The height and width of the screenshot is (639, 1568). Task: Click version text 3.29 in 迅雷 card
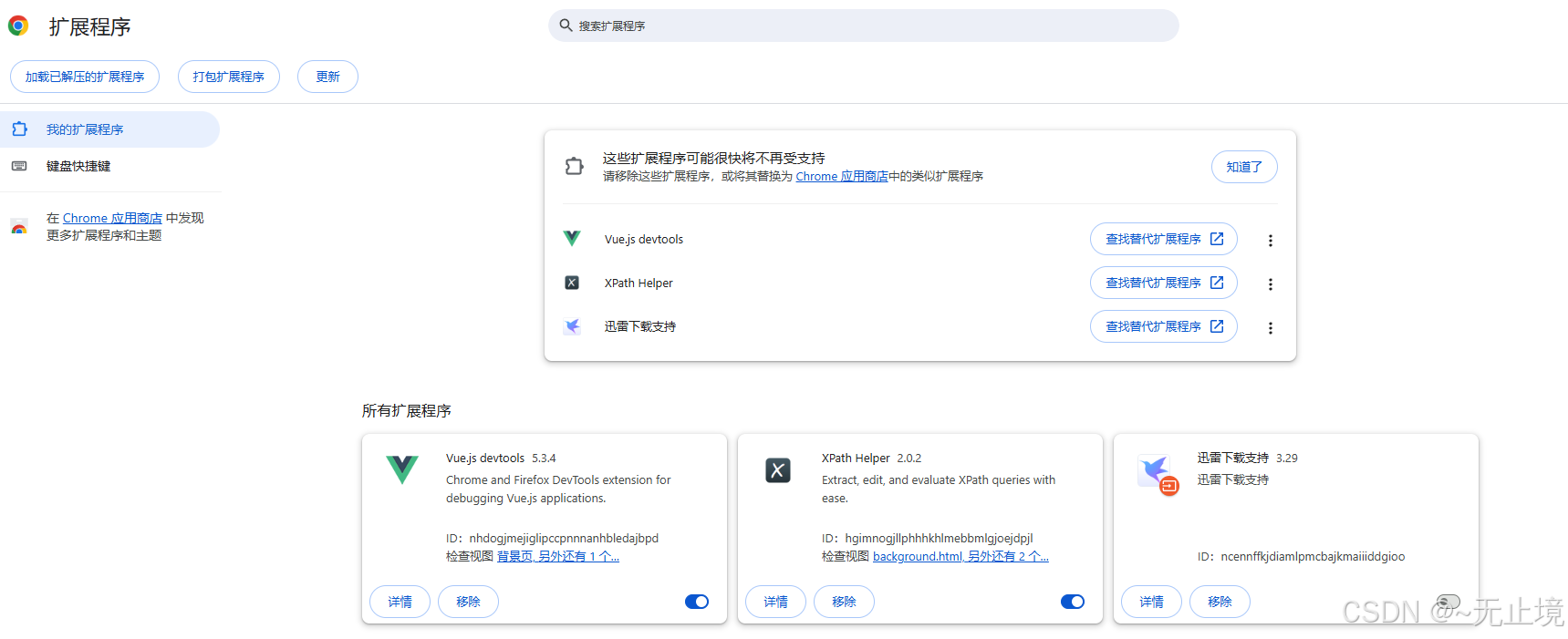[1287, 459]
